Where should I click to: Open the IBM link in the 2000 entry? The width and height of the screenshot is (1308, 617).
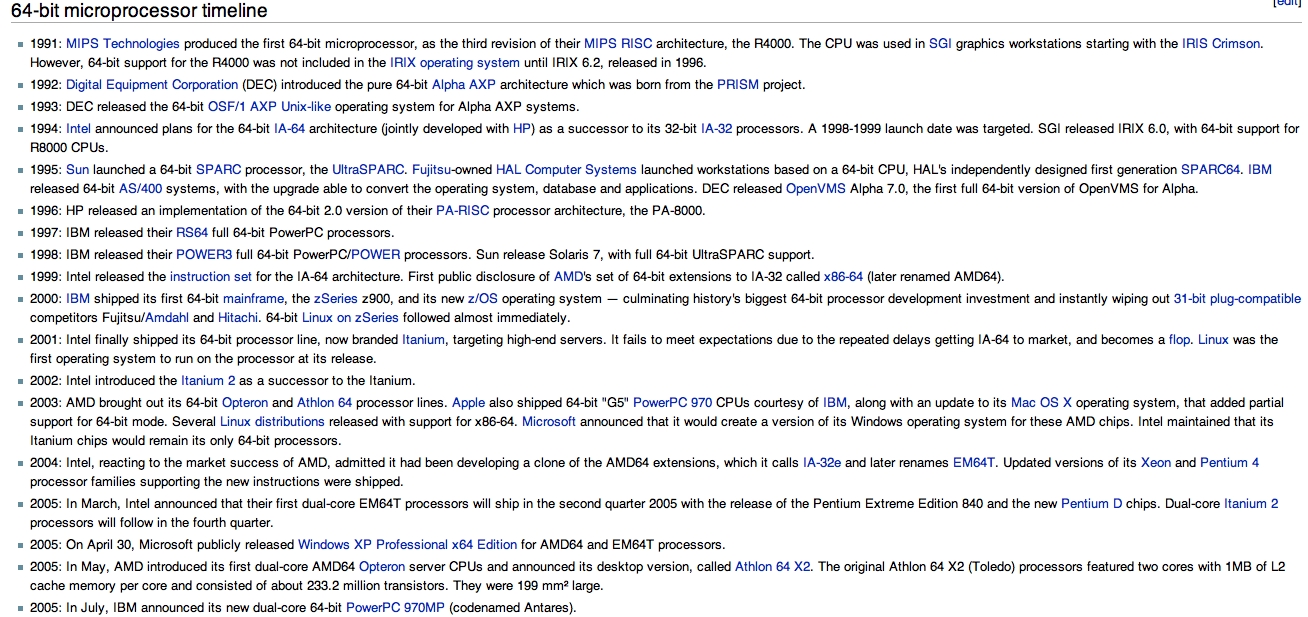[x=78, y=299]
